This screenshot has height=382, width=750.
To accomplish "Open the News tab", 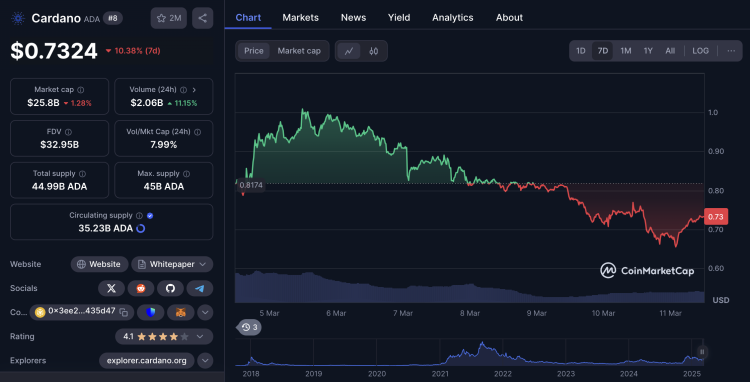I will pos(353,18).
